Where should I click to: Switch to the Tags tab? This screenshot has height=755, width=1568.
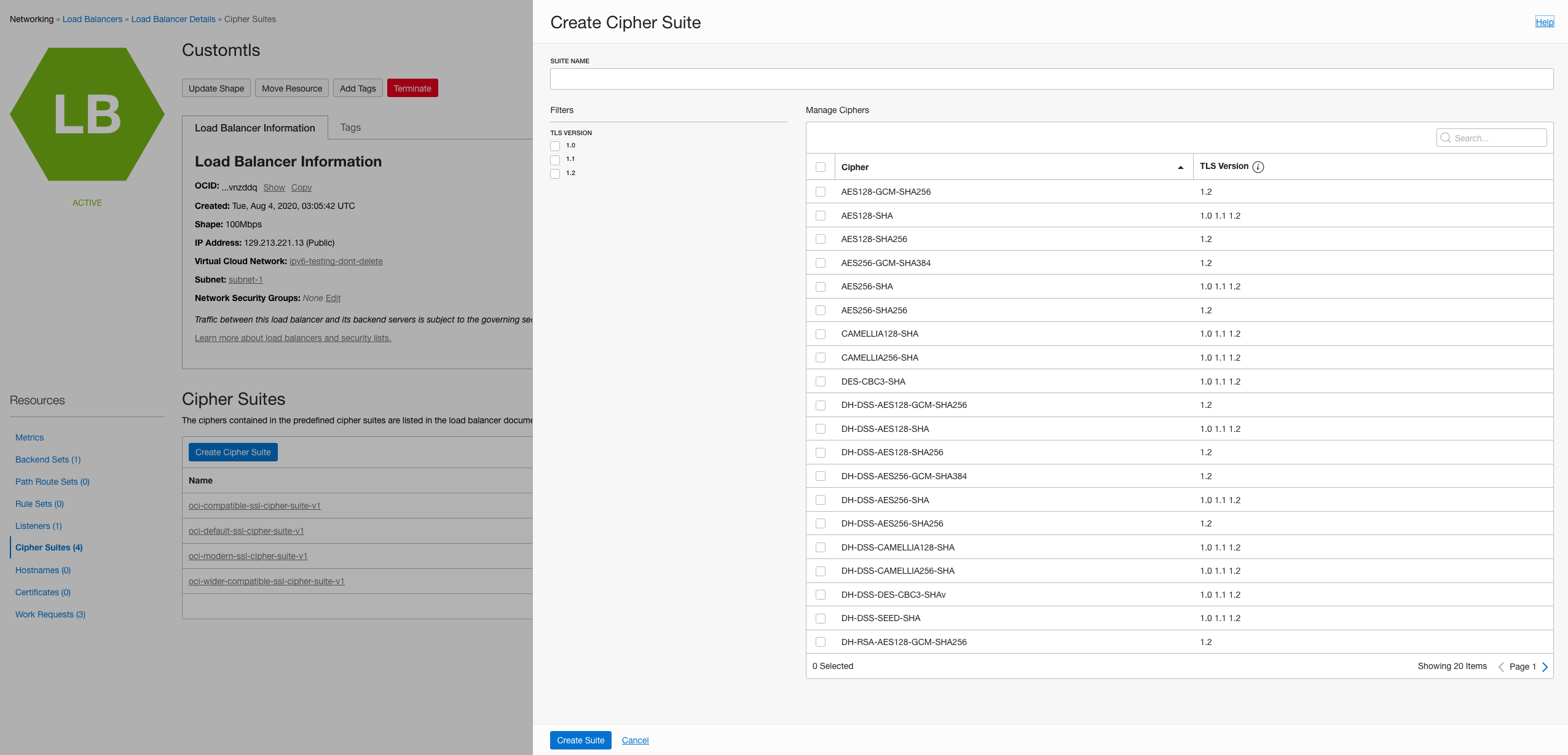350,127
